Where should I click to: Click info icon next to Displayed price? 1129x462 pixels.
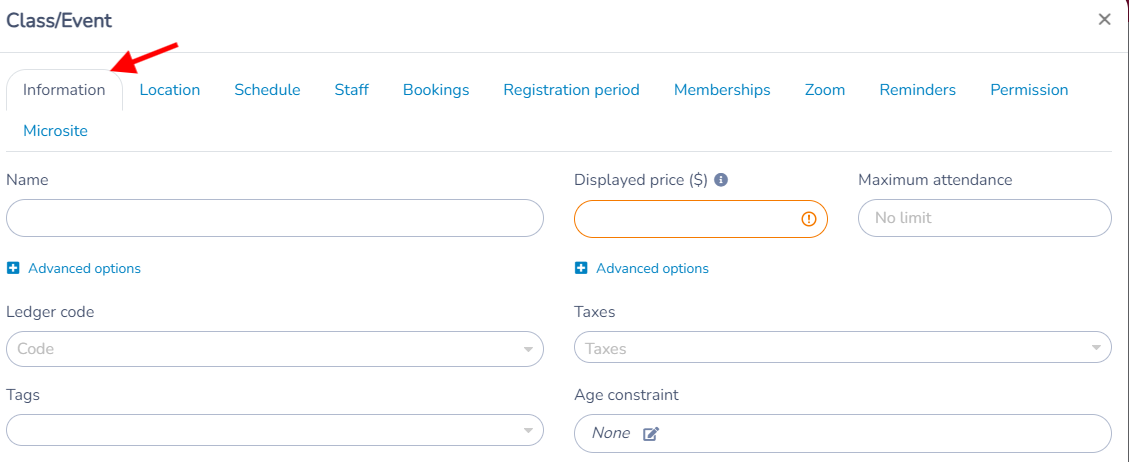point(721,180)
